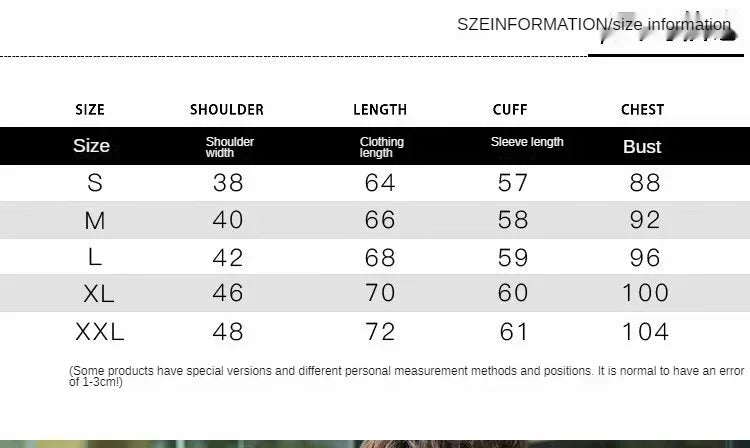Click the bust value 104
This screenshot has width=750, height=448.
[x=645, y=332]
